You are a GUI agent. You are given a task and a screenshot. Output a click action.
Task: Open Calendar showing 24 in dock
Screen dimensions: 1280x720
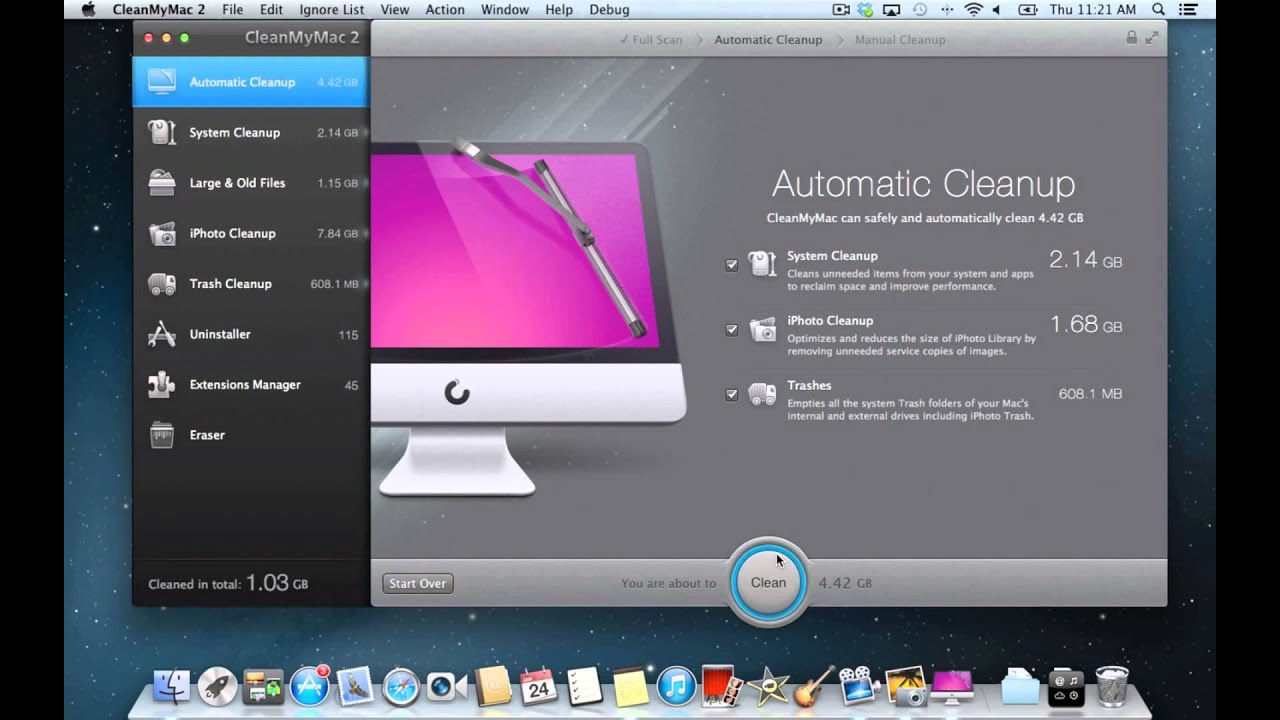(539, 686)
